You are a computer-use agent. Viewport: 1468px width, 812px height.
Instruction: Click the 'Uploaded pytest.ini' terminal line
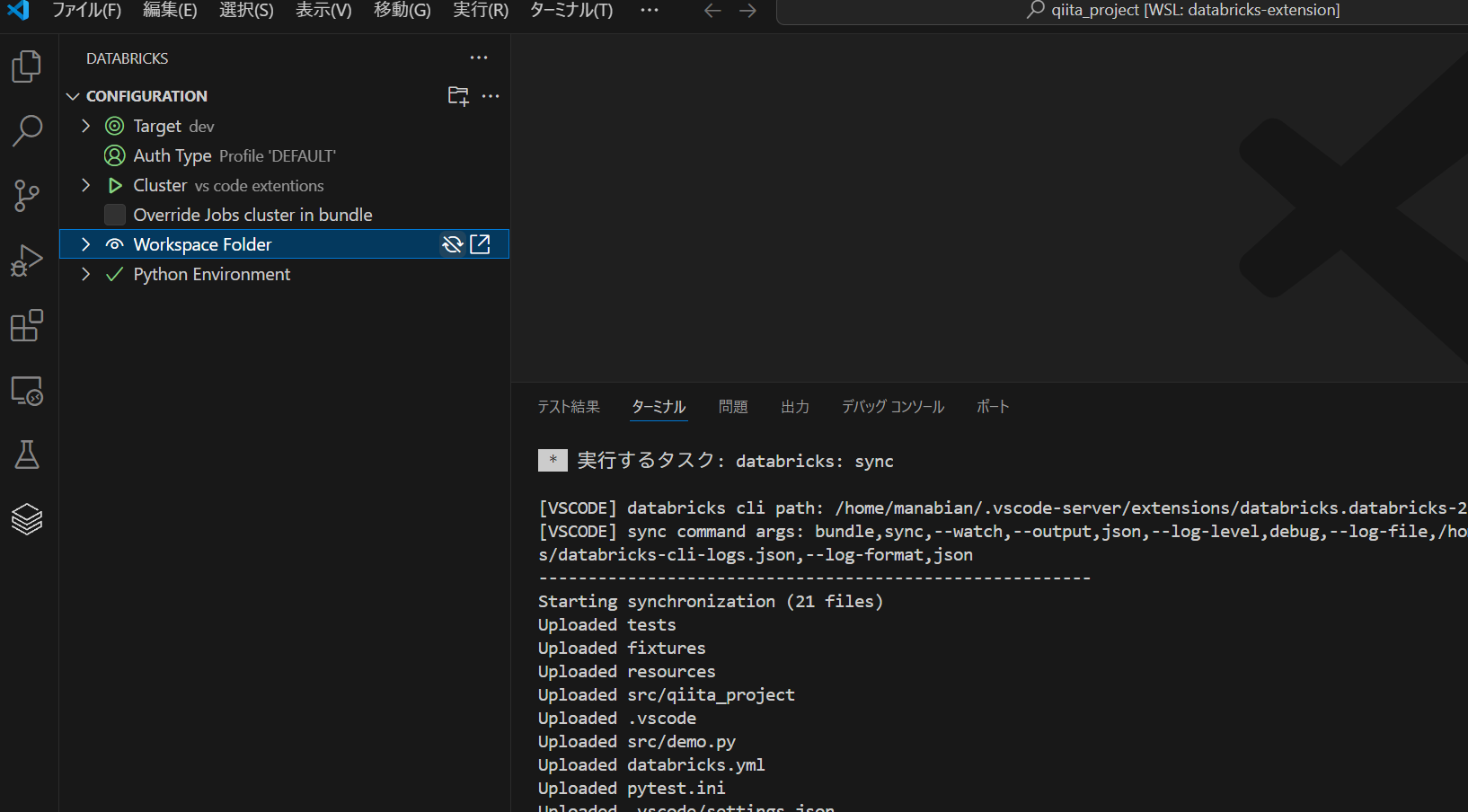click(632, 788)
